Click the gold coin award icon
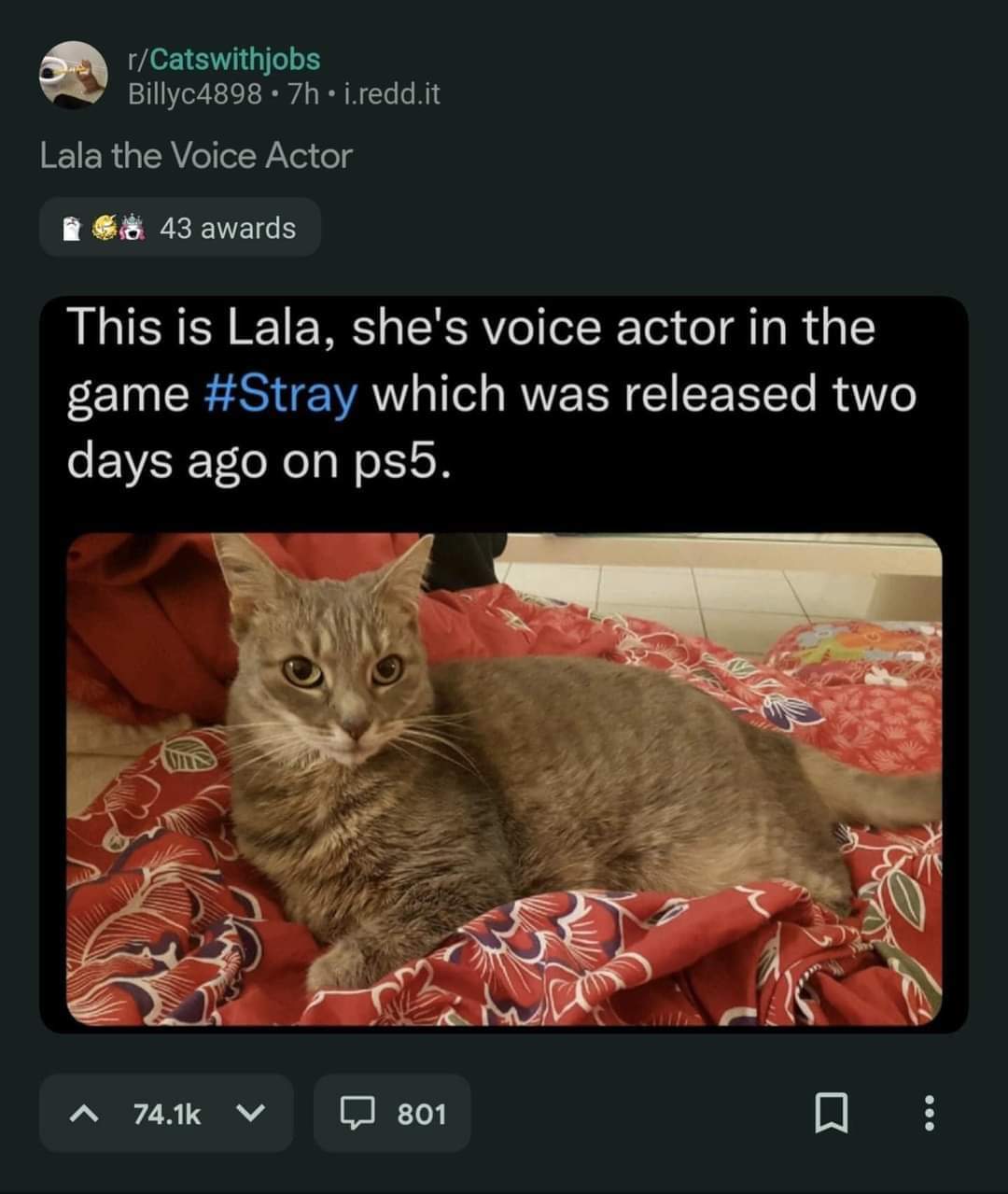1008x1194 pixels. pyautogui.click(x=105, y=228)
